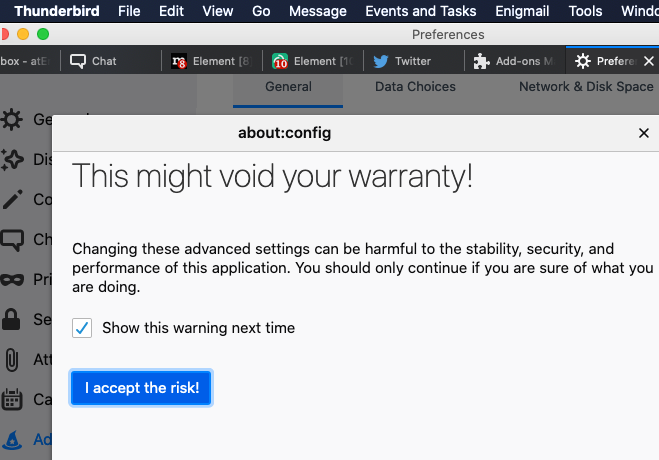659x460 pixels.
Task: Select the Composition pencil icon in sidebar
Action: coord(13,199)
